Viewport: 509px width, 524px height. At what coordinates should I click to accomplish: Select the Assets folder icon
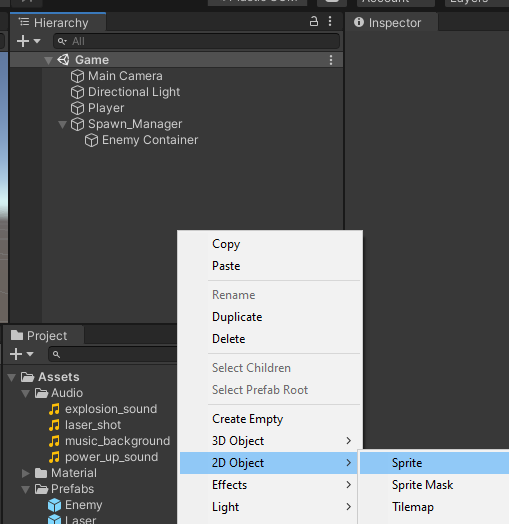(27, 377)
